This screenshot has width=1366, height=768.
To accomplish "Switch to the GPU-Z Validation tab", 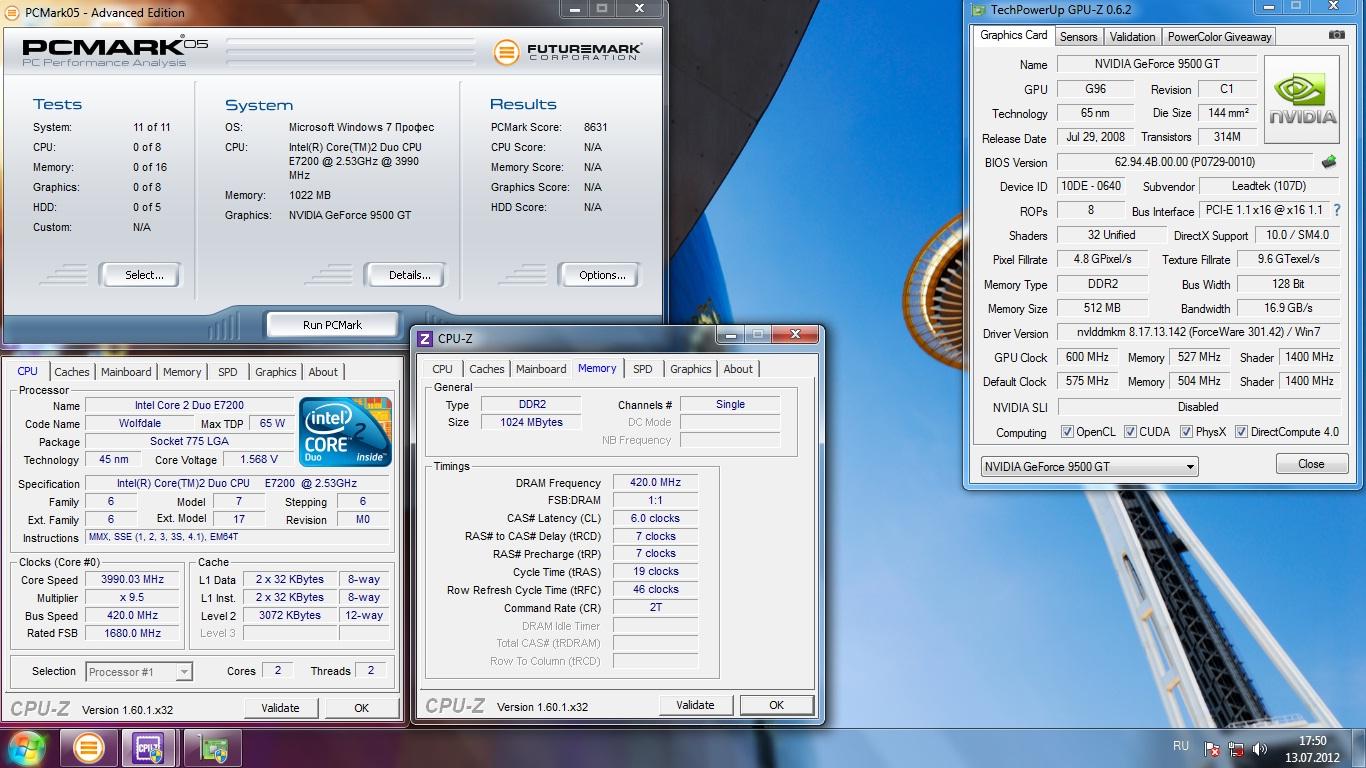I will pos(1132,36).
